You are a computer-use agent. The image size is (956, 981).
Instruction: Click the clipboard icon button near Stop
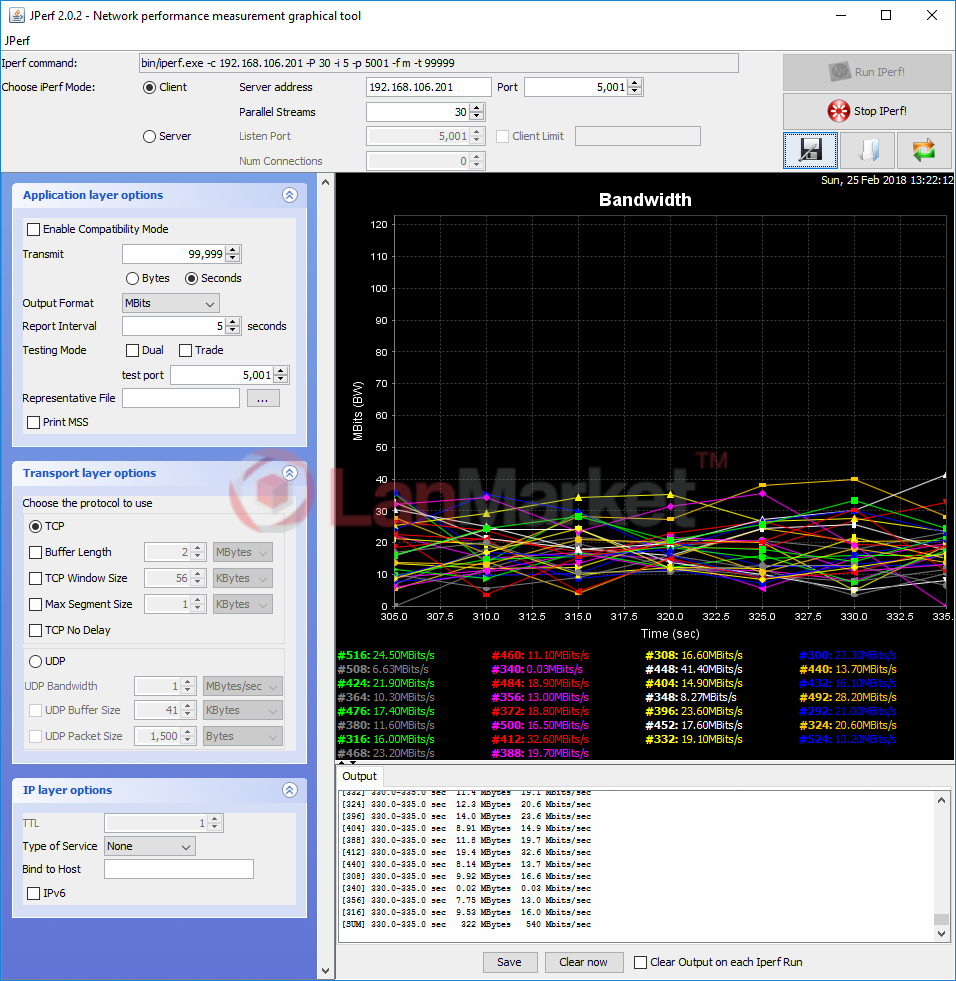(x=866, y=150)
